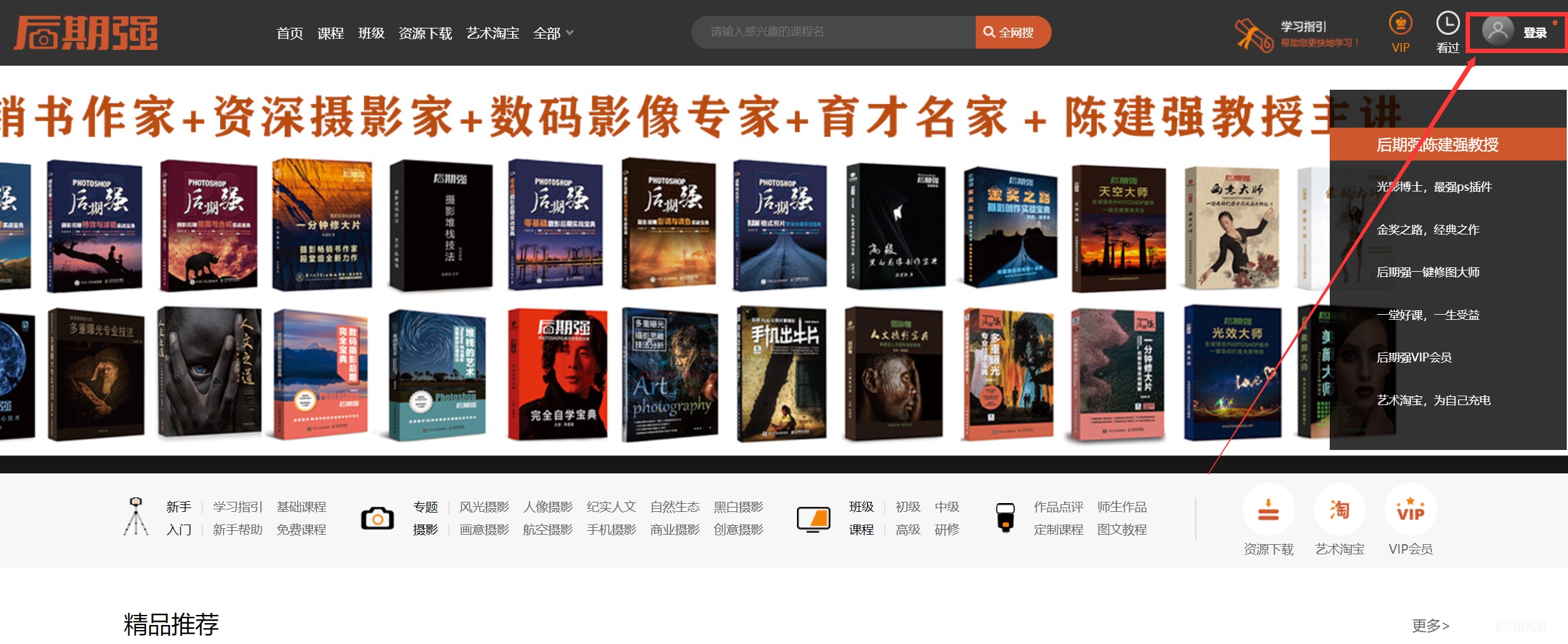Click the 天空大师 book cover
This screenshot has width=1568, height=644.
pos(1119,229)
